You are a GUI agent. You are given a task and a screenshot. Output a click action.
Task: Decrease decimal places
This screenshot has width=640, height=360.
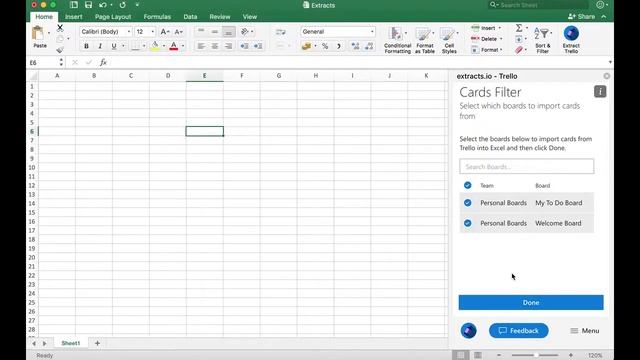369,46
